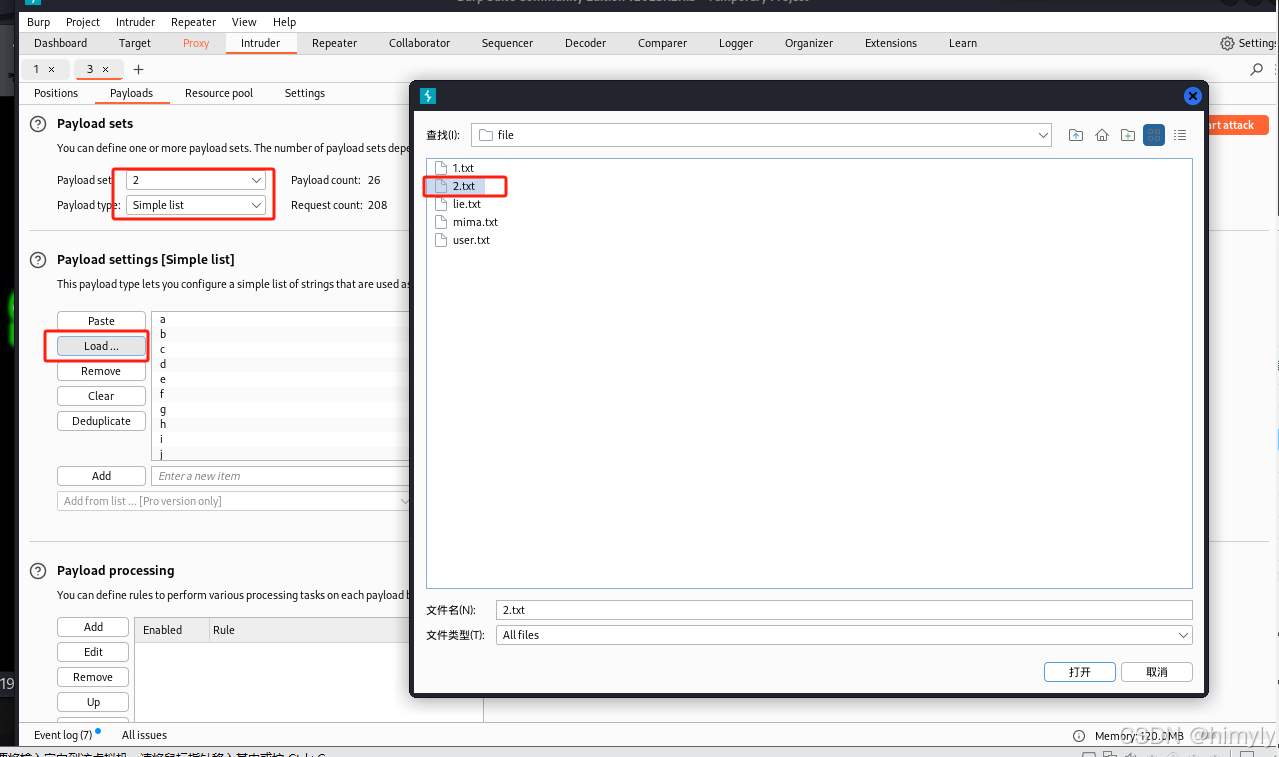Open the Burp menu
The image size is (1279, 757).
(38, 22)
